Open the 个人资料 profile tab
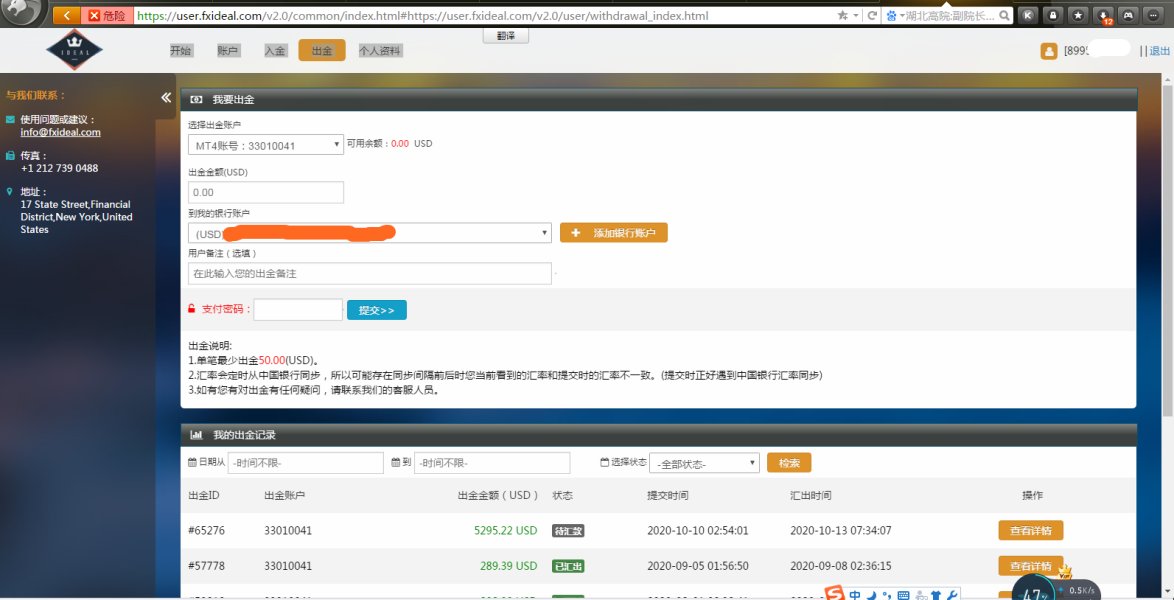The image size is (1174, 600). coord(380,51)
